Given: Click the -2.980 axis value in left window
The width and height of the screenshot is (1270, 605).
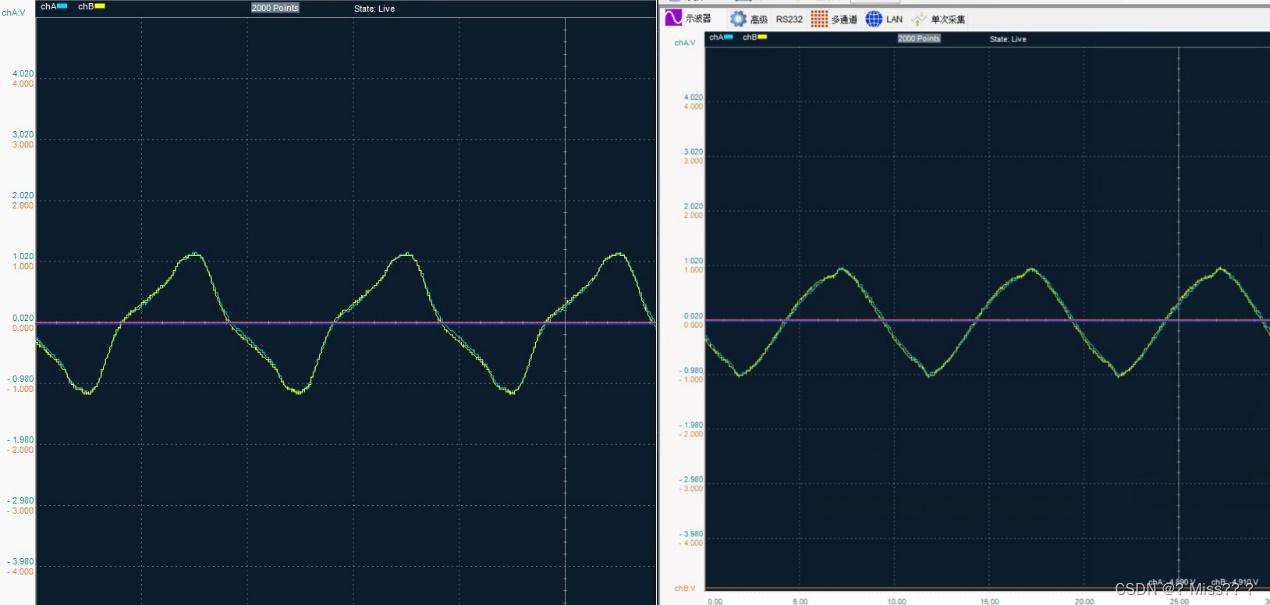Looking at the screenshot, I should click(21, 501).
